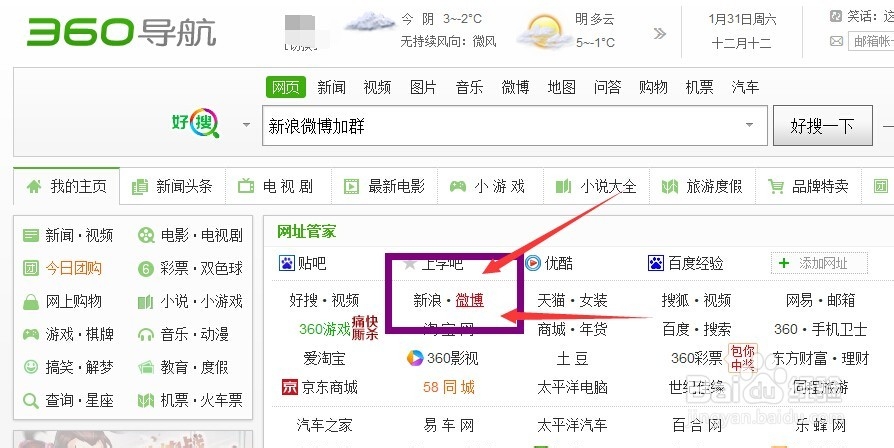
Task: Select the 购物 search tab
Action: [x=653, y=87]
